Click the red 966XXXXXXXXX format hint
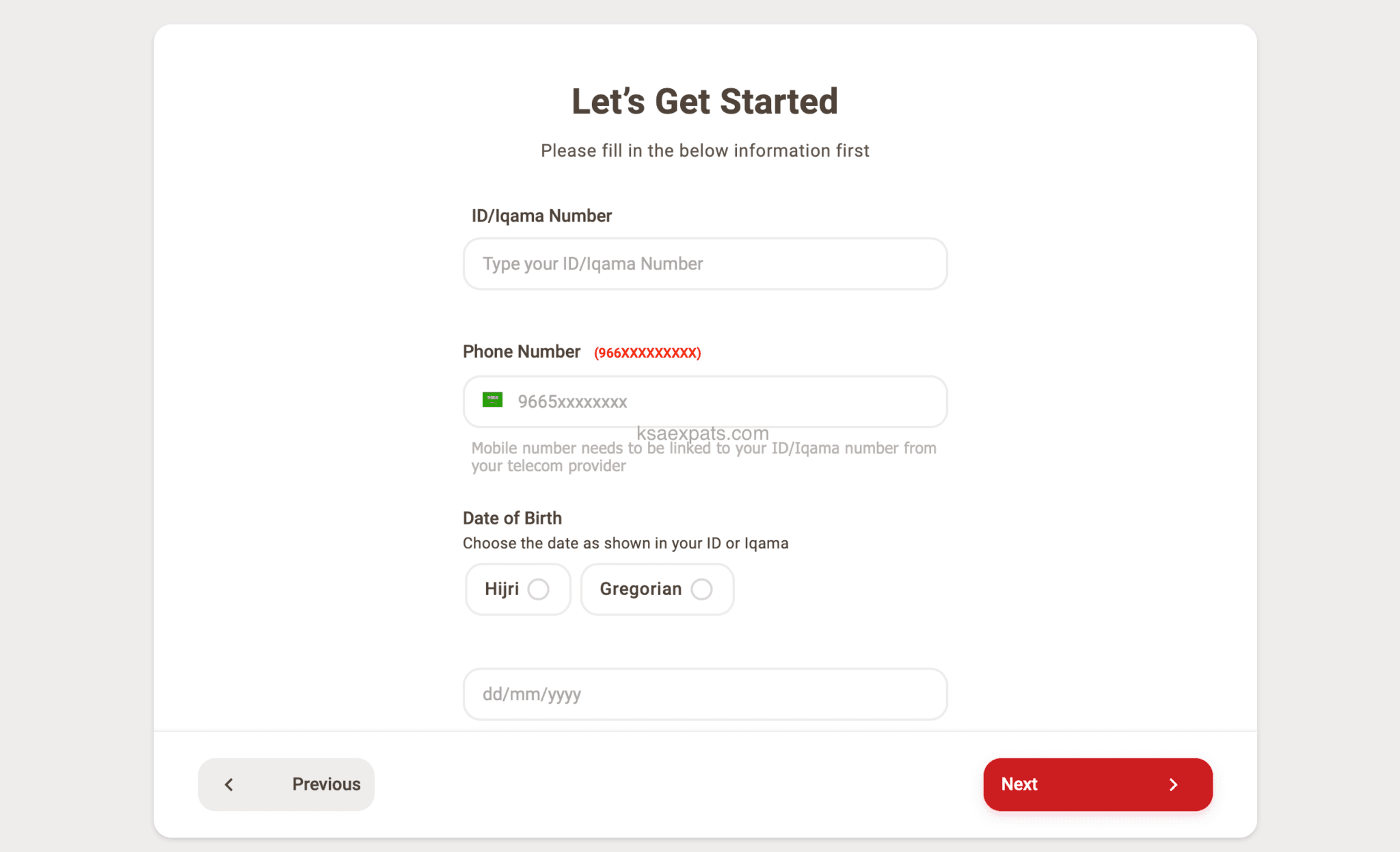 (647, 353)
